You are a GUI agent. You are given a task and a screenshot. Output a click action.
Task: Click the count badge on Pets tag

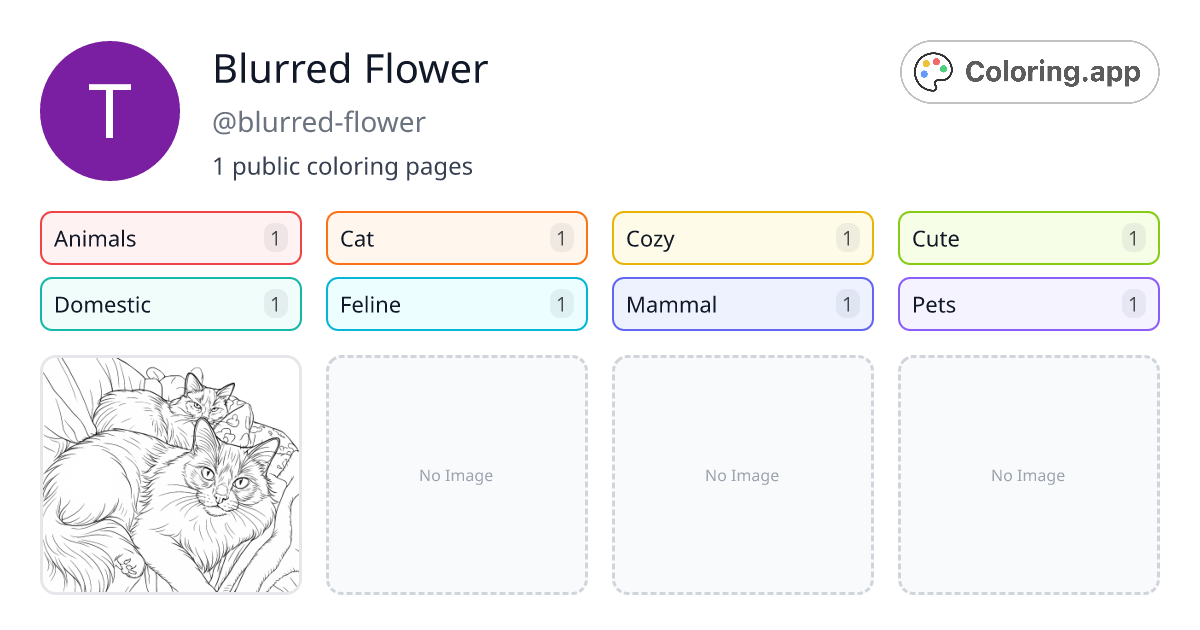(x=1133, y=304)
